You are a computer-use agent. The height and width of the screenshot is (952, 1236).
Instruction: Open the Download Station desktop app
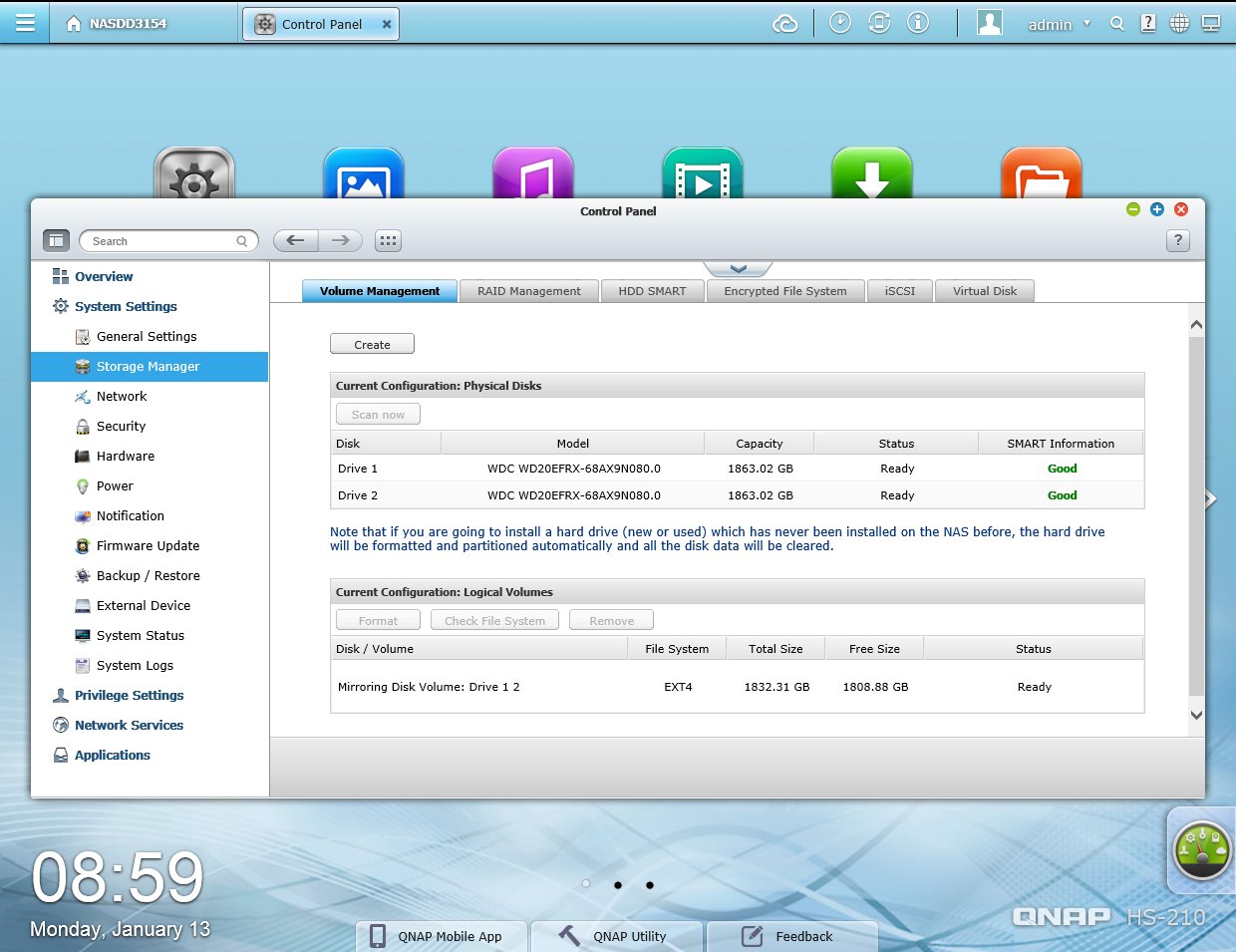coord(872,172)
